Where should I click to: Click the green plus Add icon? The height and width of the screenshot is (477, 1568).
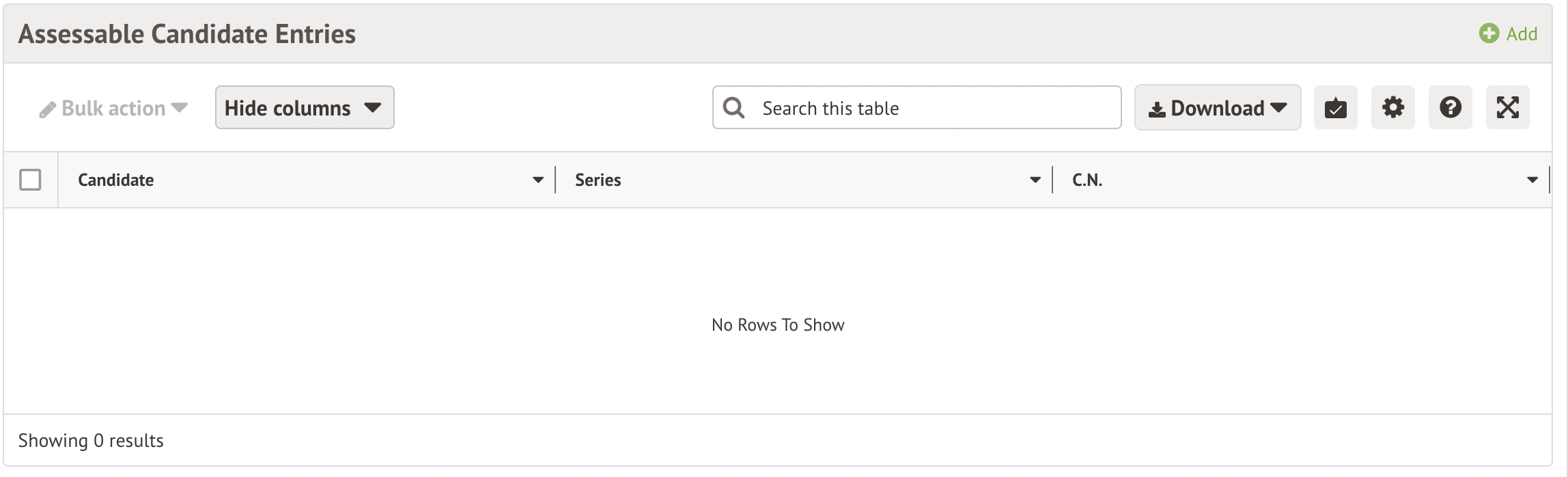click(1489, 33)
